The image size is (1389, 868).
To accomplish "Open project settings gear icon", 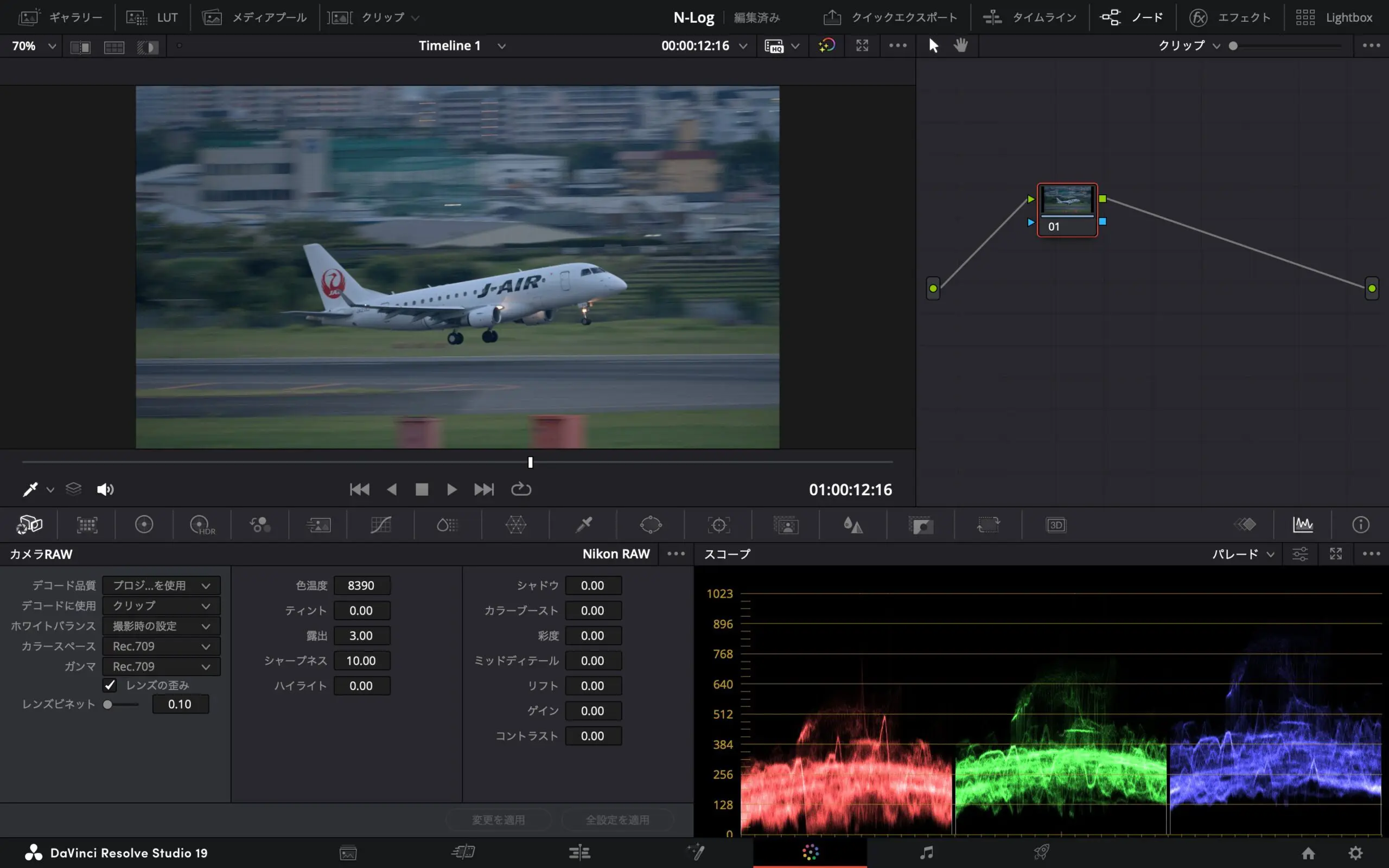I will click(x=1356, y=853).
